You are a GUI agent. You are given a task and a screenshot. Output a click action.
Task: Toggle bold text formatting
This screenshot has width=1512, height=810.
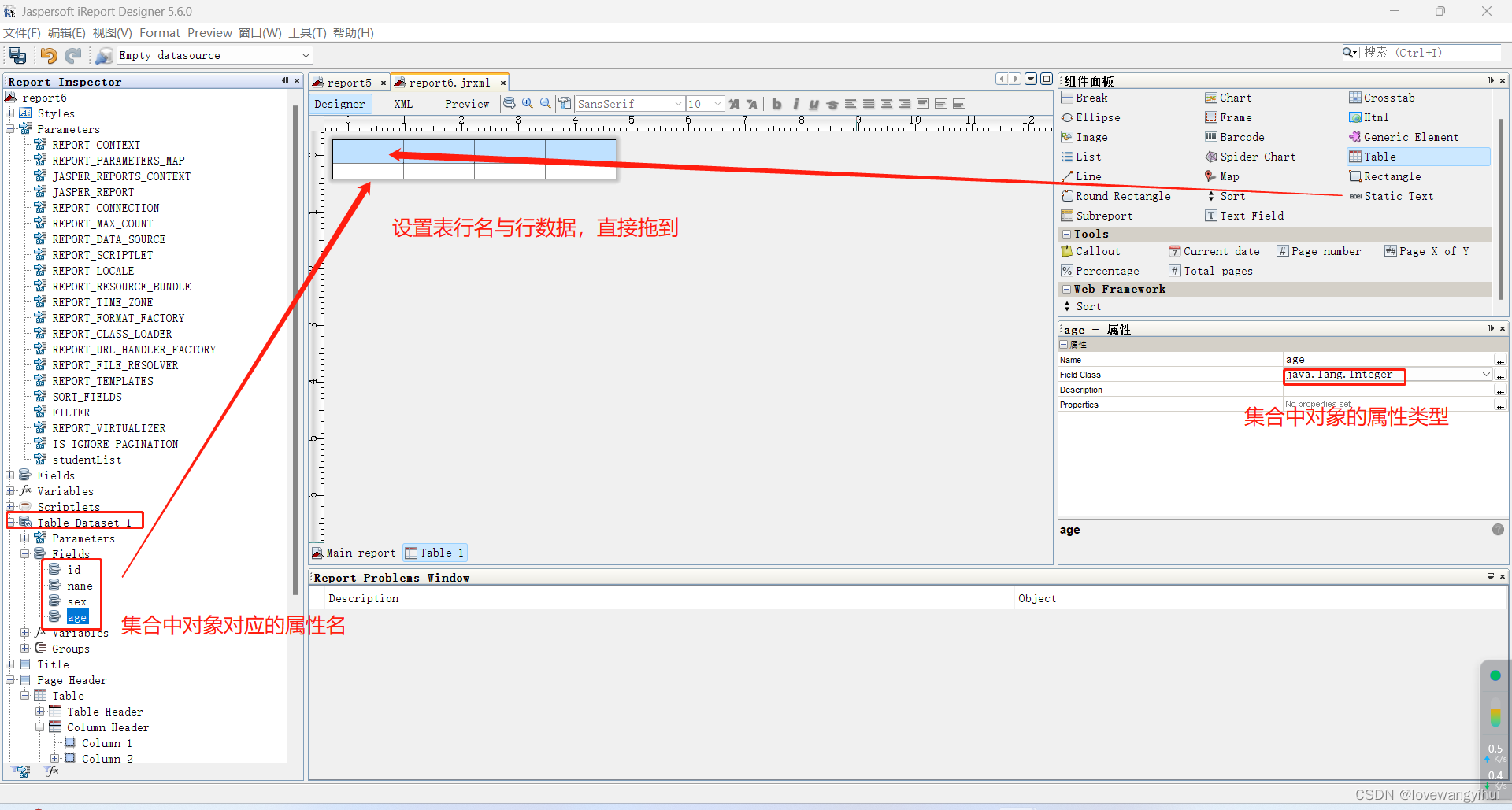point(776,103)
